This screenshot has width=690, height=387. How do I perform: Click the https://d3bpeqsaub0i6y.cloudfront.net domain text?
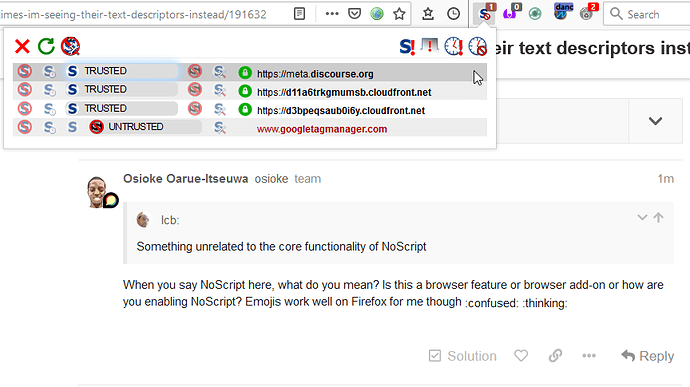point(341,111)
